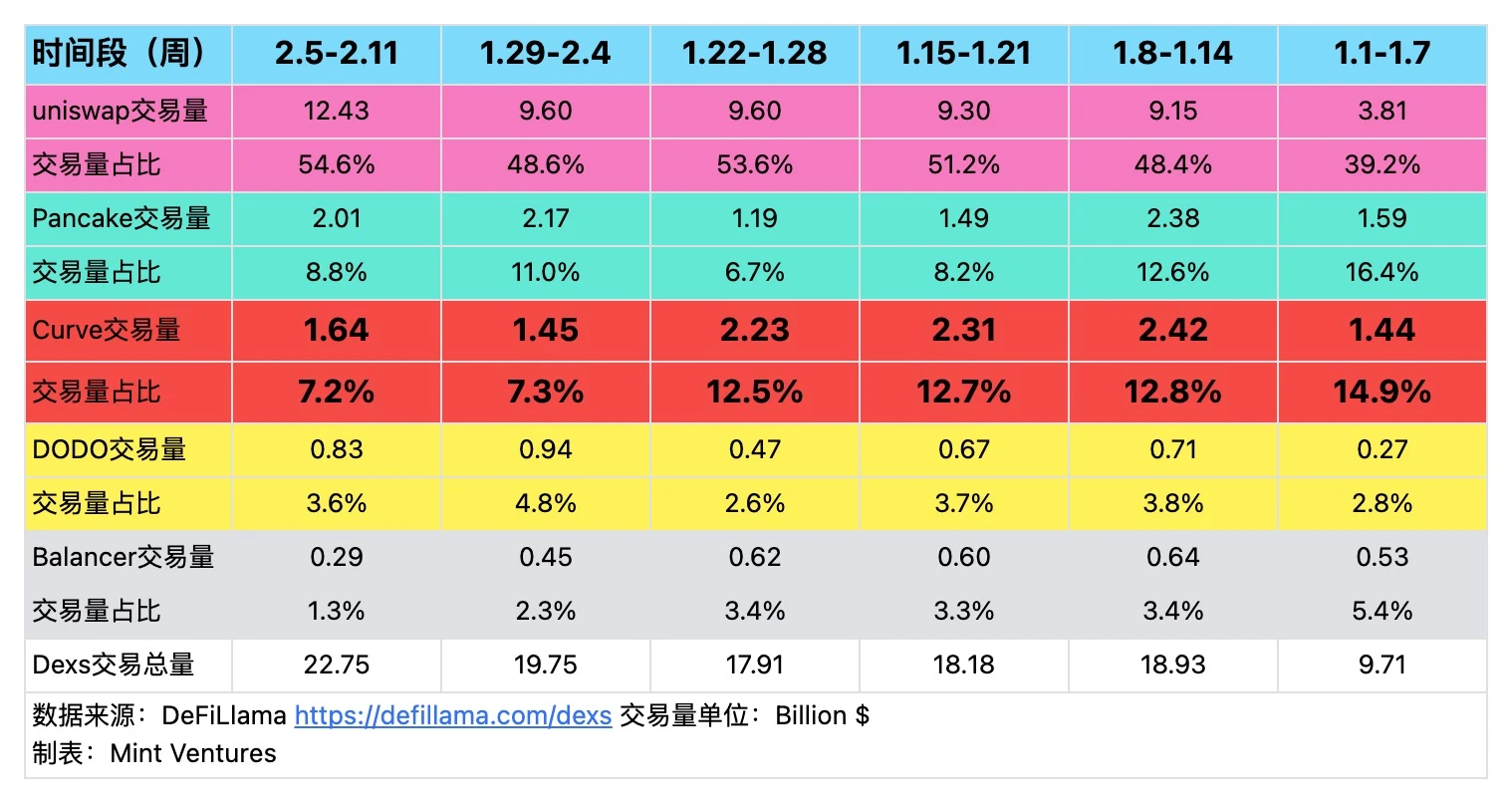Select the 12.43 uniswap volume cell
The height and width of the screenshot is (803, 1512).
click(x=337, y=111)
